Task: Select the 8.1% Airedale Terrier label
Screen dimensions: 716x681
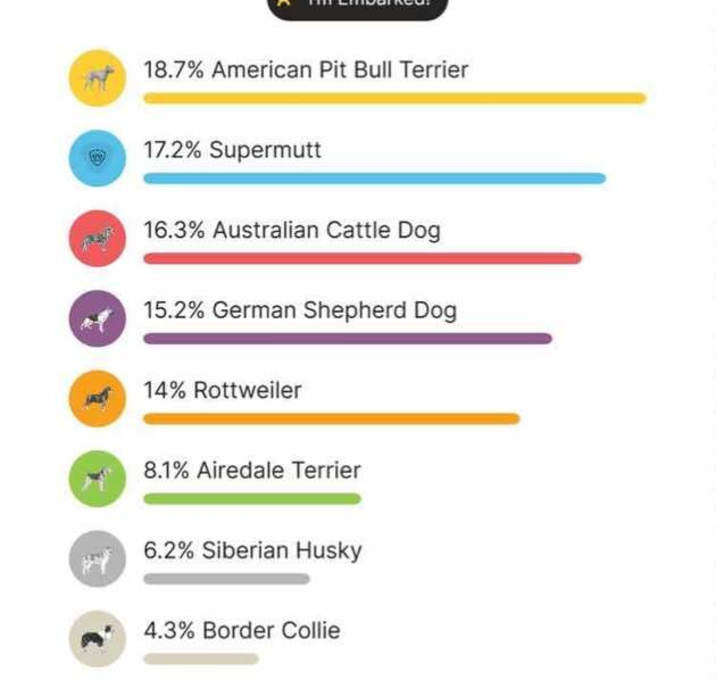Action: (252, 470)
